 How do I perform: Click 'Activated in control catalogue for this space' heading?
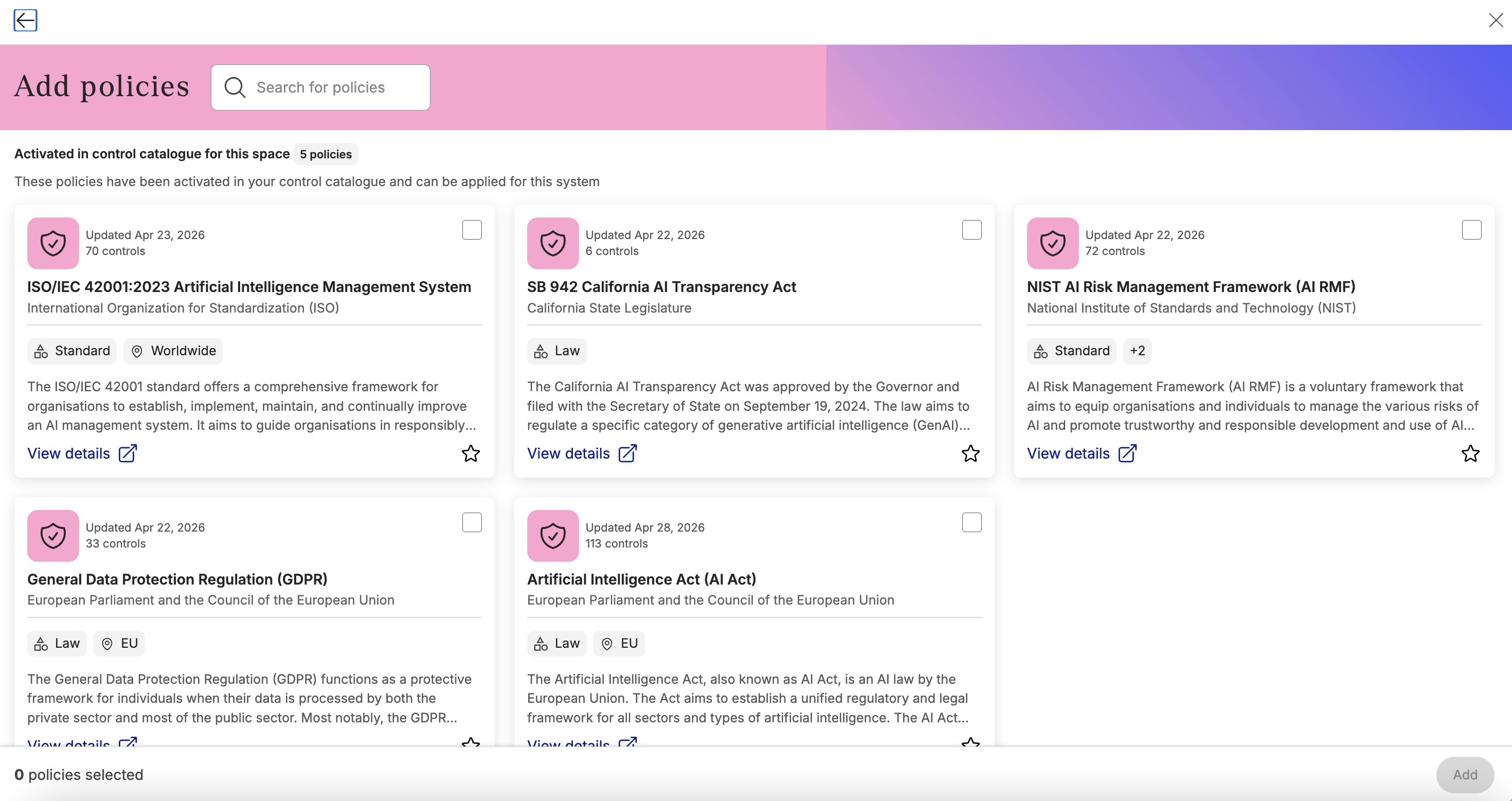click(x=152, y=154)
